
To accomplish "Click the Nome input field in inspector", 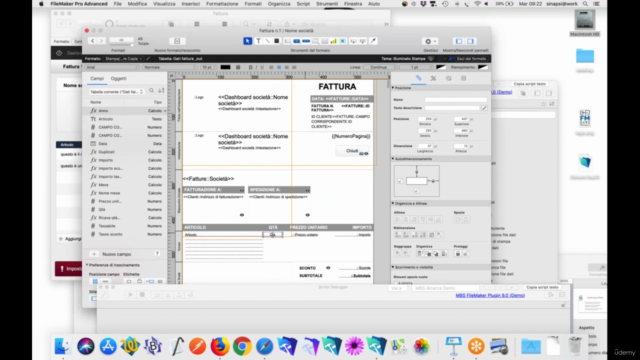I will pos(456,100).
